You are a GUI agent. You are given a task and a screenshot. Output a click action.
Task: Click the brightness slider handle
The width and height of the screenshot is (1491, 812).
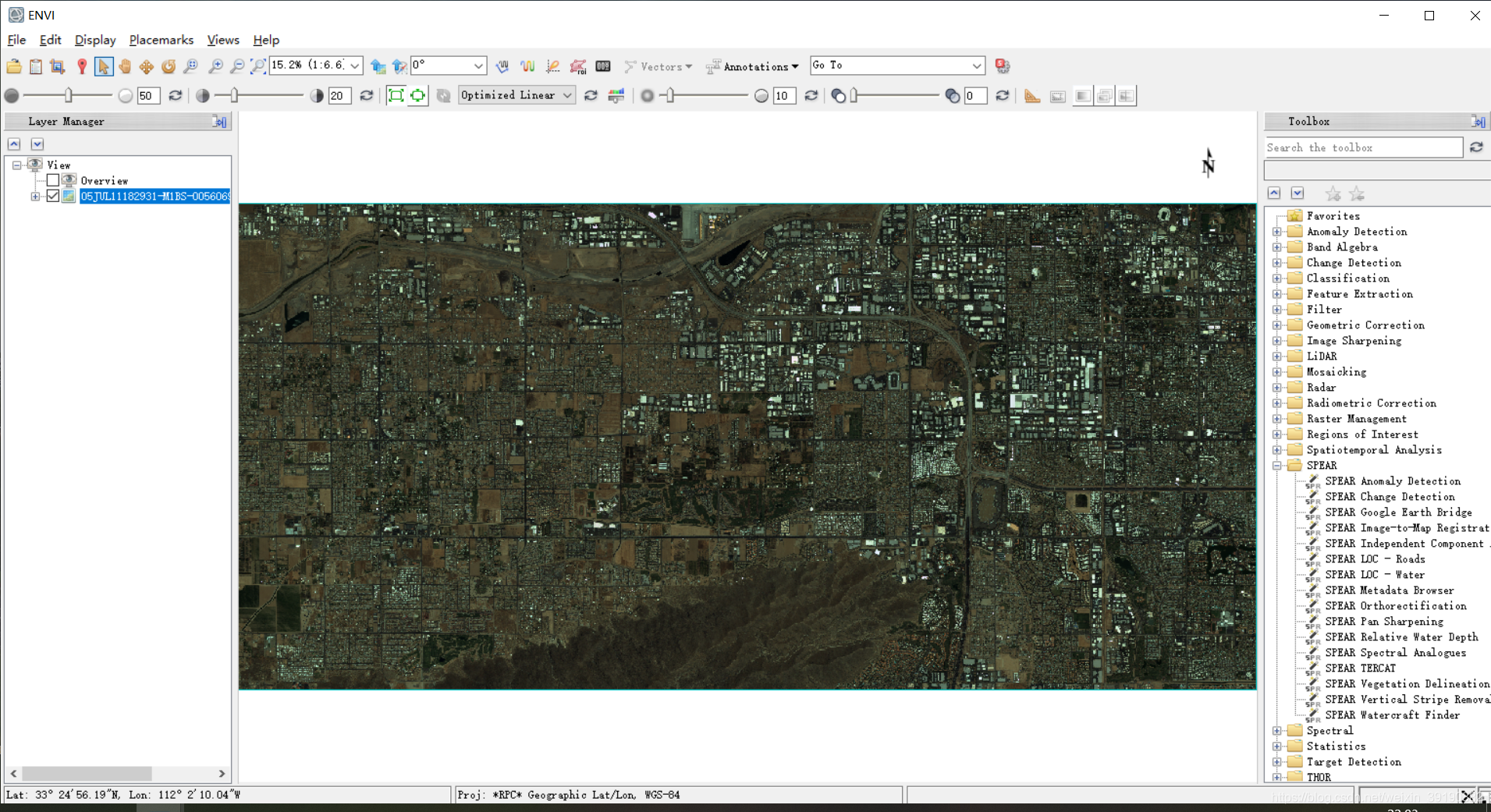pyautogui.click(x=69, y=95)
